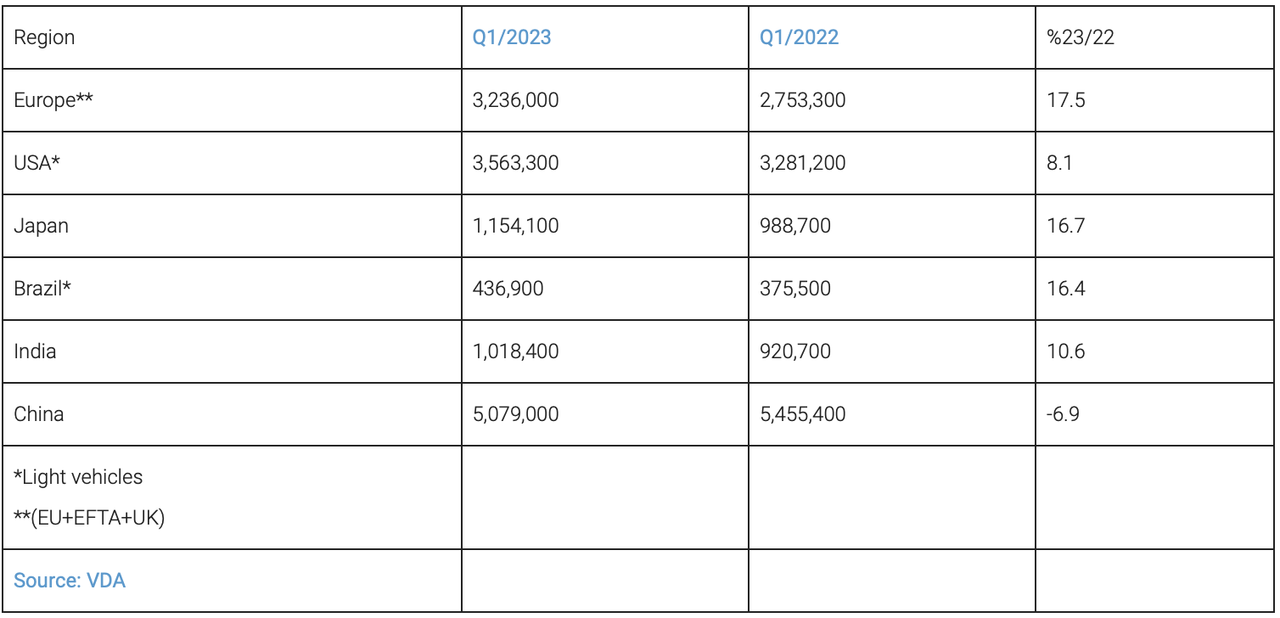Select the Japan row label
This screenshot has width=1280, height=618.
(41, 225)
